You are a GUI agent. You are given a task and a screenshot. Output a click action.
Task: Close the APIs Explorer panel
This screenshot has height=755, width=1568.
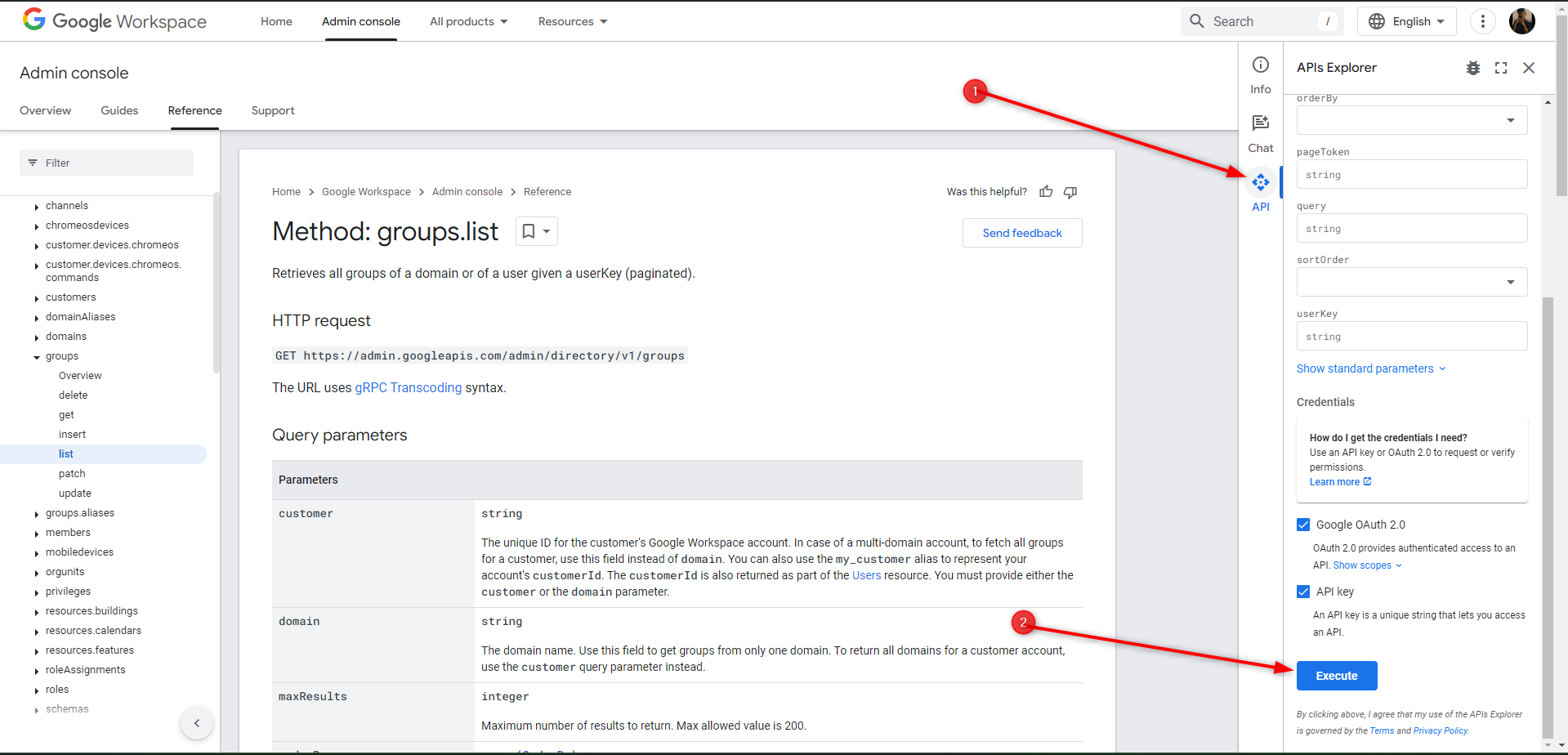click(1529, 68)
